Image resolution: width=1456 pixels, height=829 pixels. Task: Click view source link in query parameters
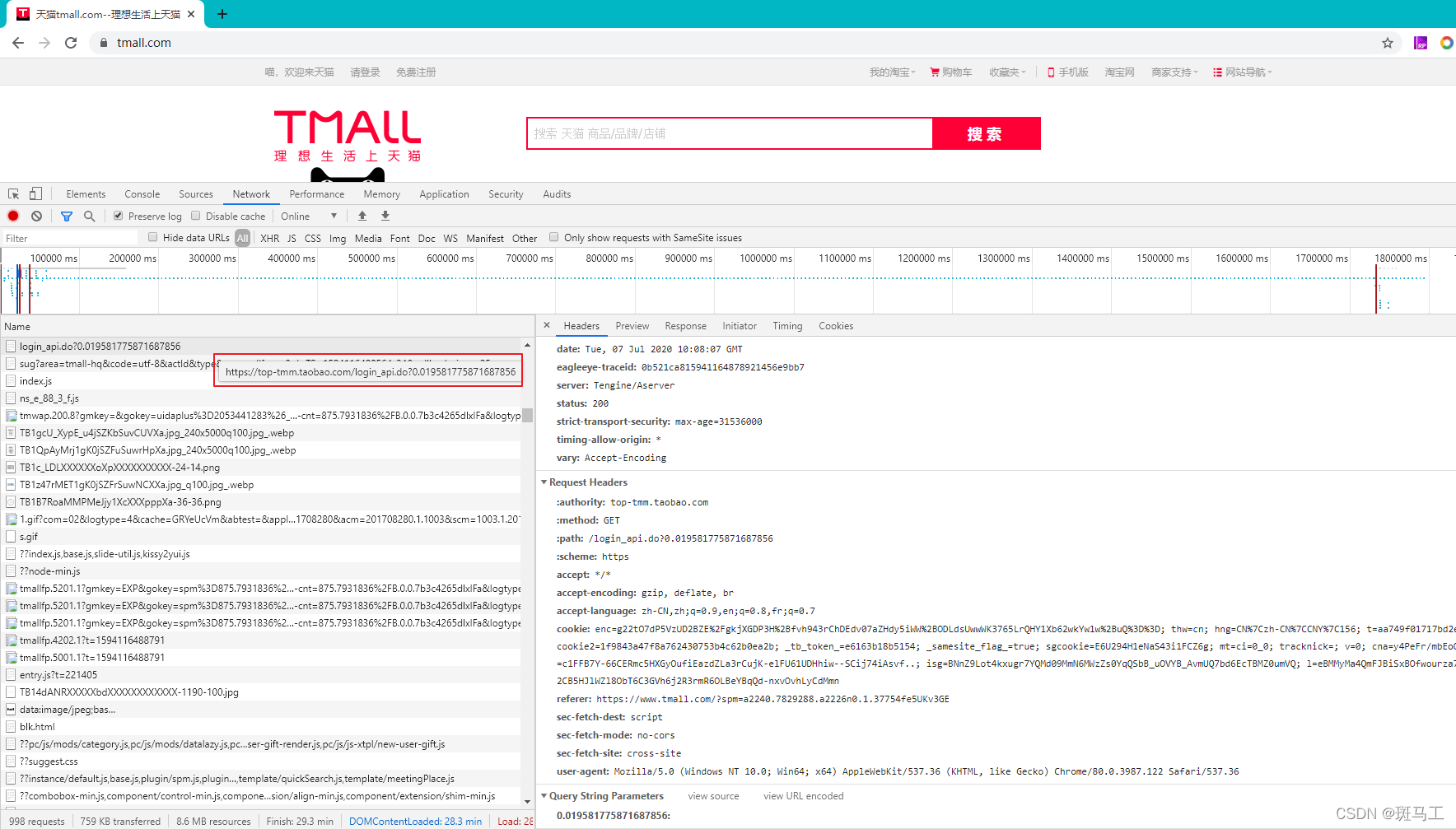713,796
